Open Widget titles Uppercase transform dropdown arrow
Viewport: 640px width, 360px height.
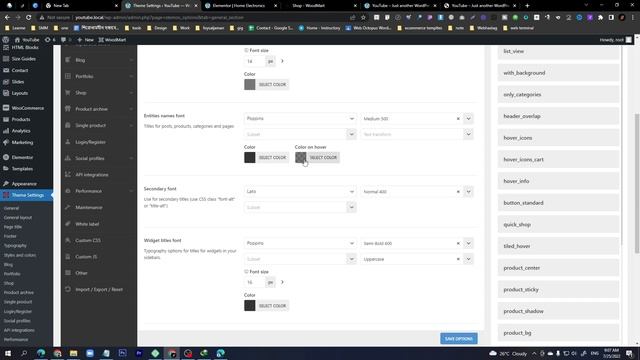click(469, 259)
